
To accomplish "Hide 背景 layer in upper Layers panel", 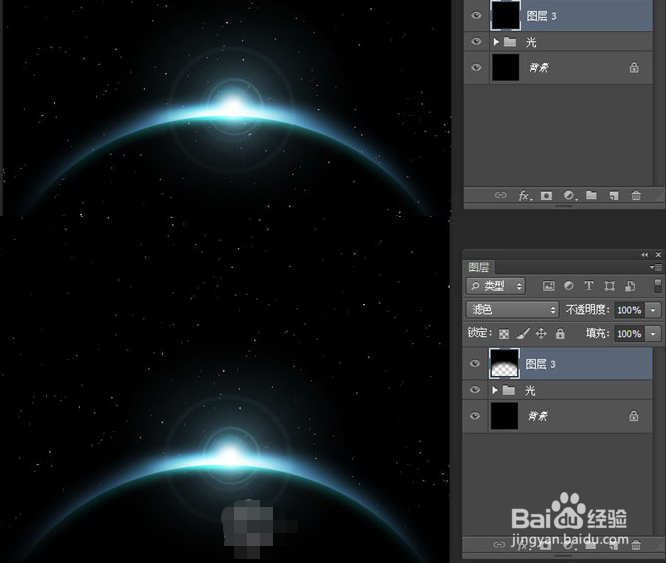I will tap(477, 67).
